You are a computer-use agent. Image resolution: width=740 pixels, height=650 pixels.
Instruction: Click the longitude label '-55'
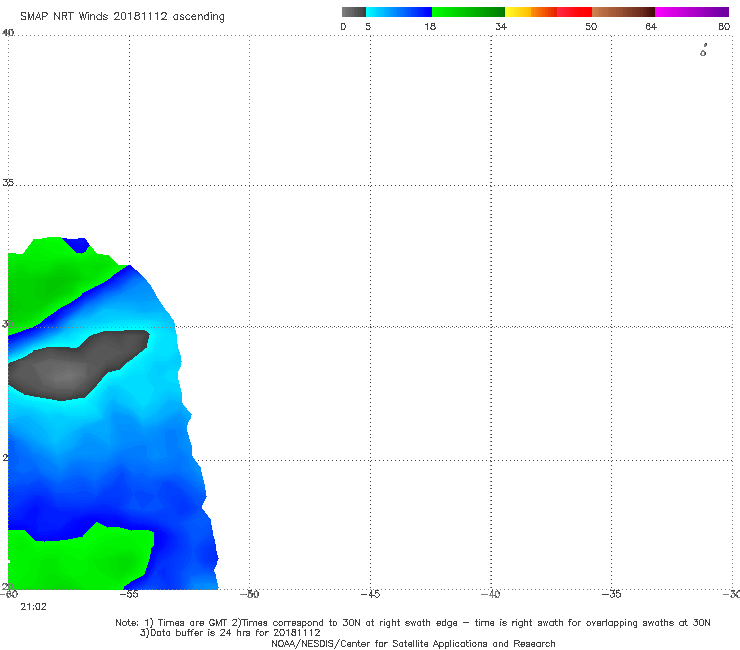[128, 594]
